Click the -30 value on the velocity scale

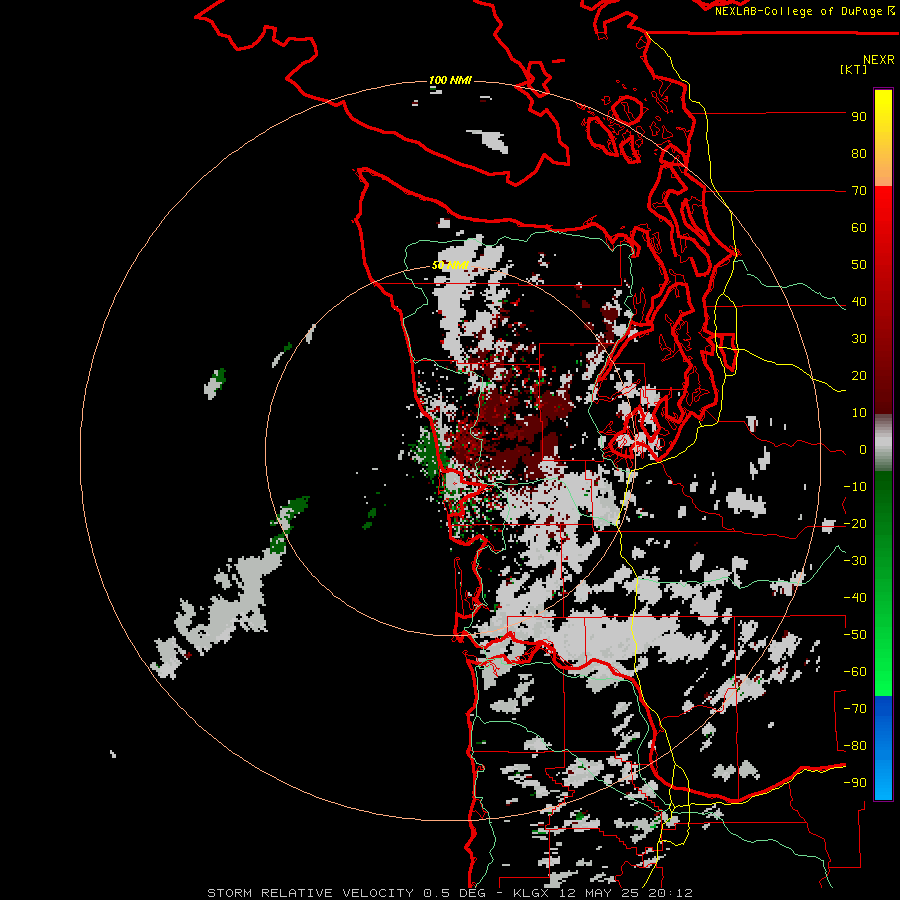[x=855, y=561]
